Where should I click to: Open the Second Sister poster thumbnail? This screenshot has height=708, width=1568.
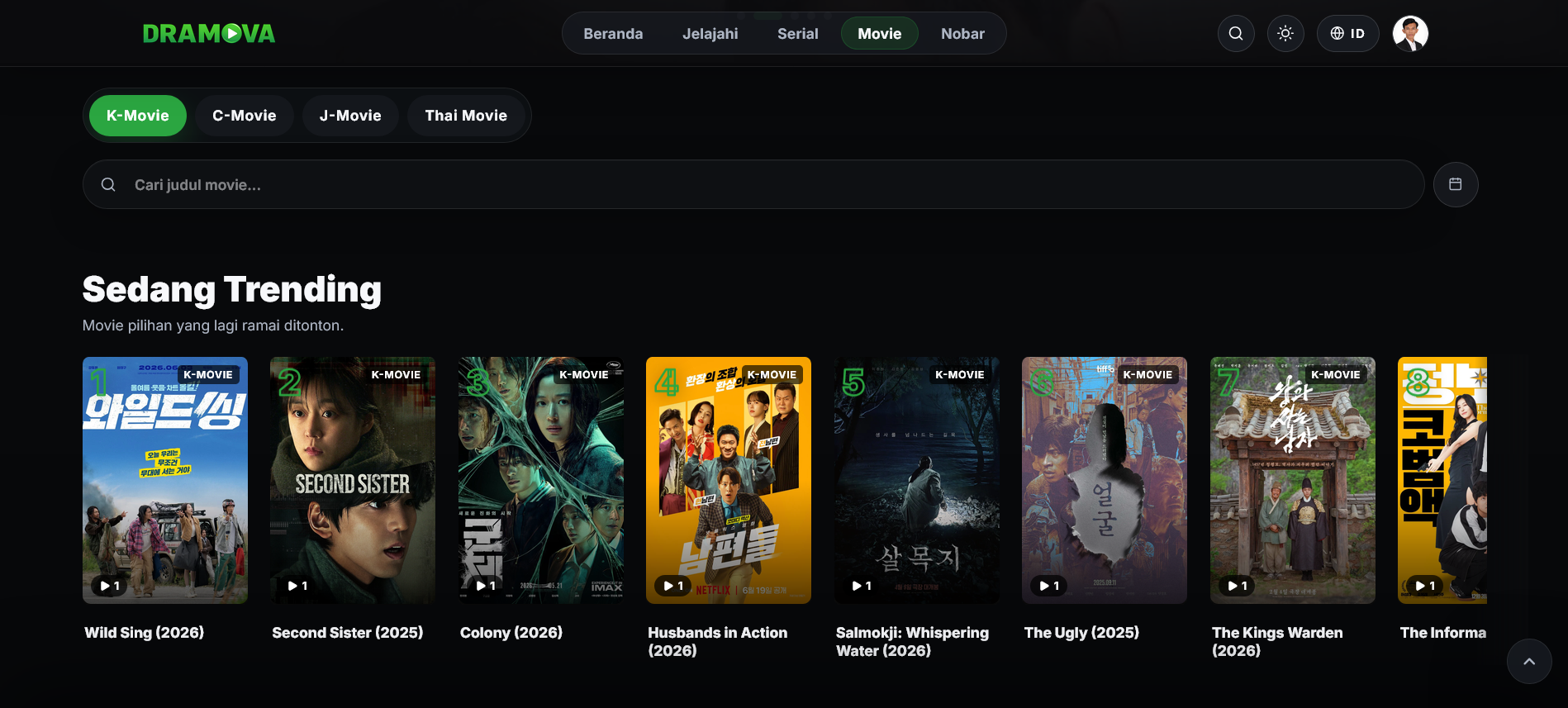pyautogui.click(x=353, y=480)
